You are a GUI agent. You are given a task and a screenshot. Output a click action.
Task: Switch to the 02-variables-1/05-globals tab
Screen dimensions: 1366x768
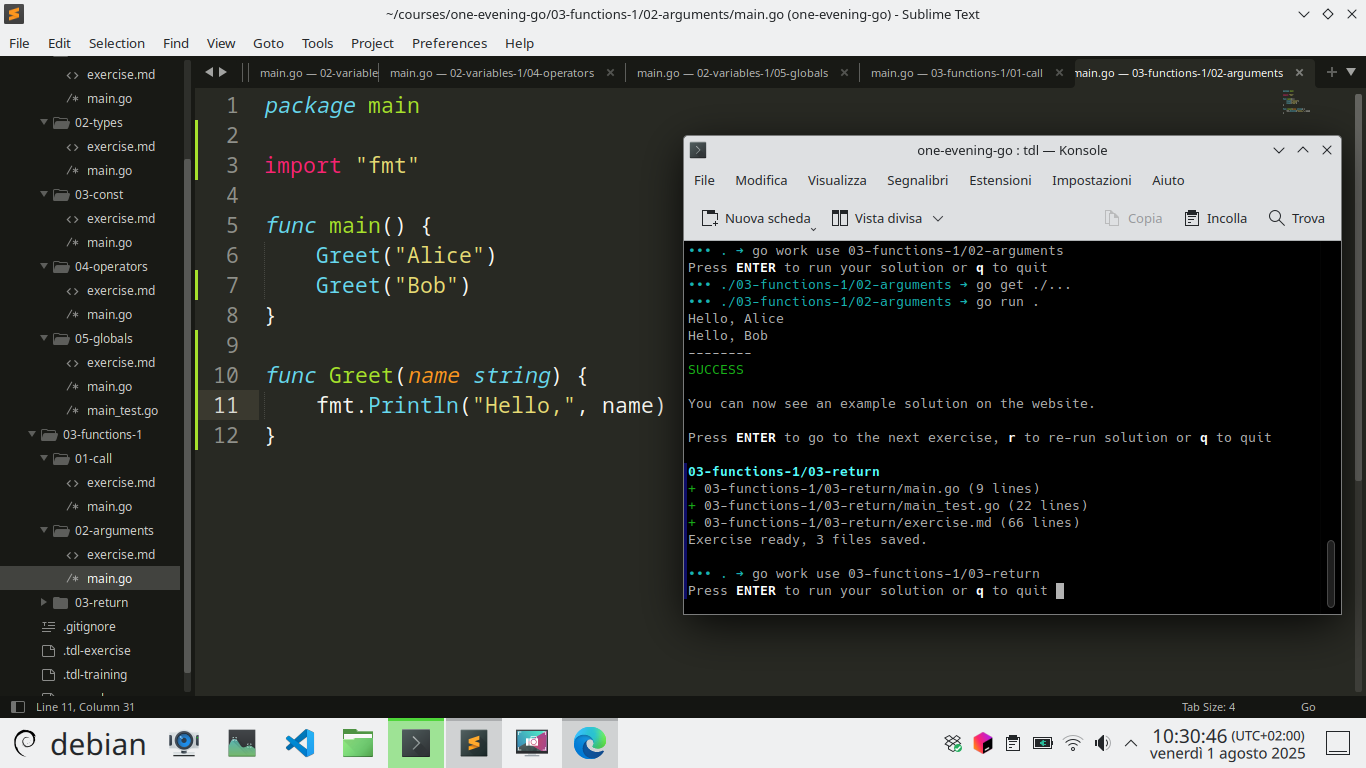[732, 73]
